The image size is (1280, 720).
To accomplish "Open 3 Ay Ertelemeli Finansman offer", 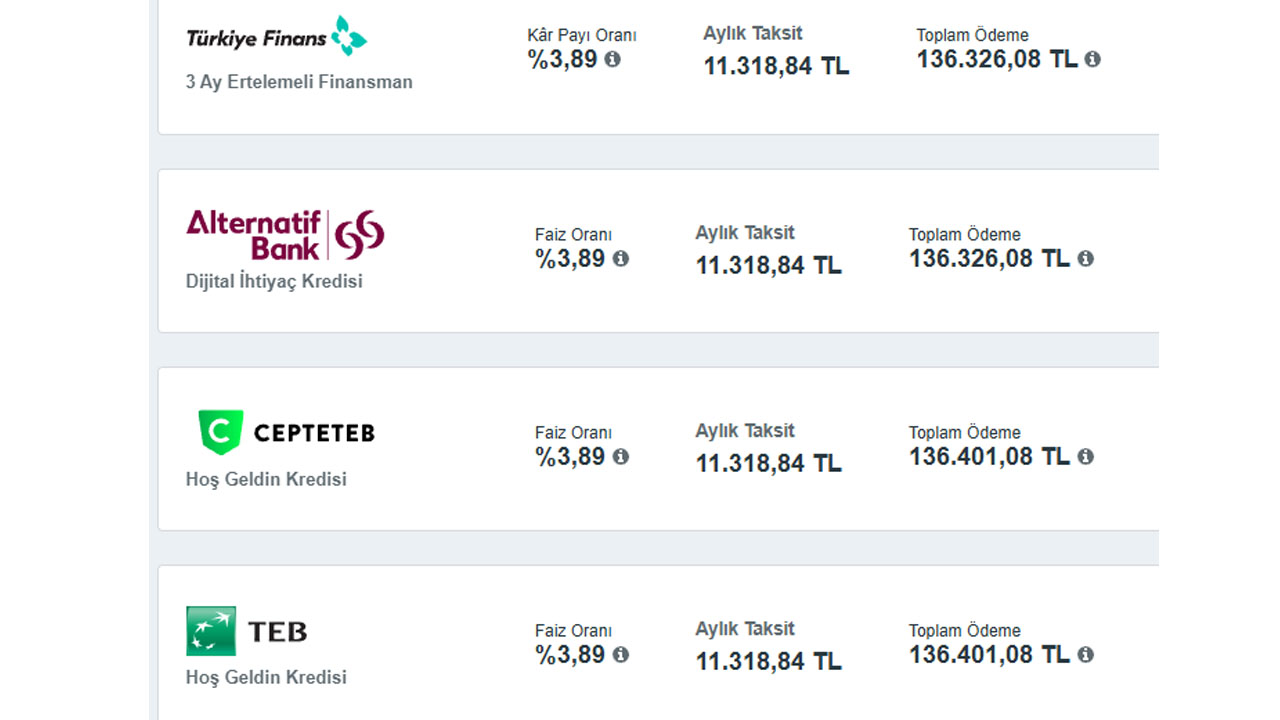I will 299,82.
